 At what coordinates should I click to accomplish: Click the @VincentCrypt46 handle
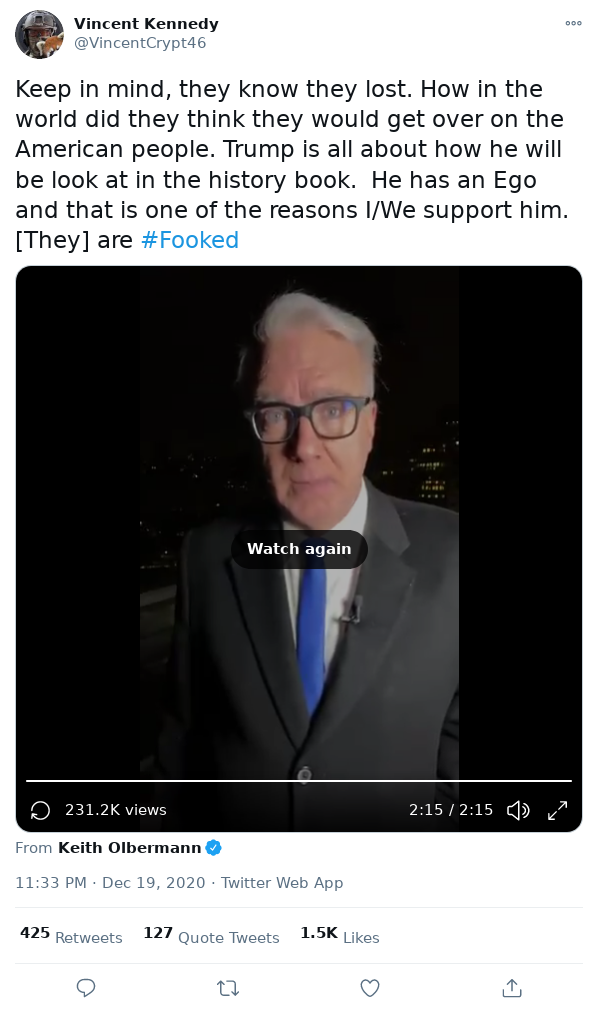[x=140, y=43]
